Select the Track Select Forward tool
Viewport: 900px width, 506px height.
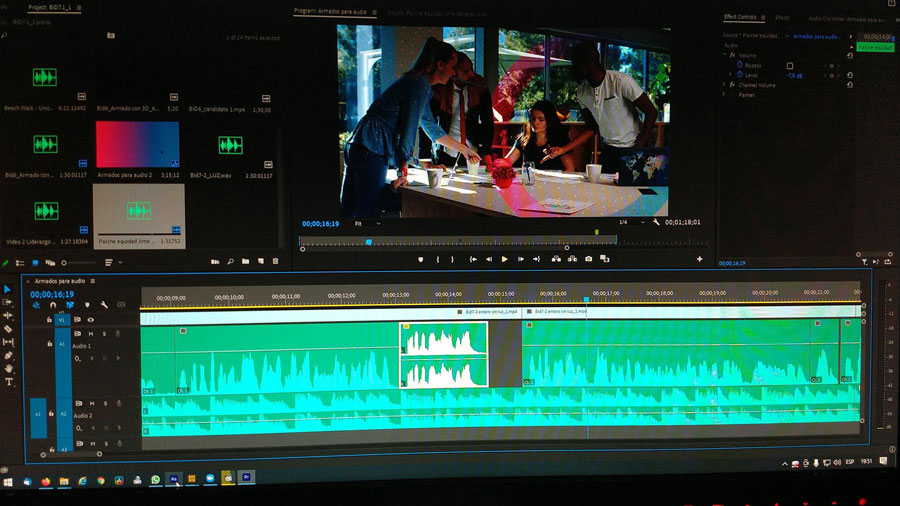7,302
